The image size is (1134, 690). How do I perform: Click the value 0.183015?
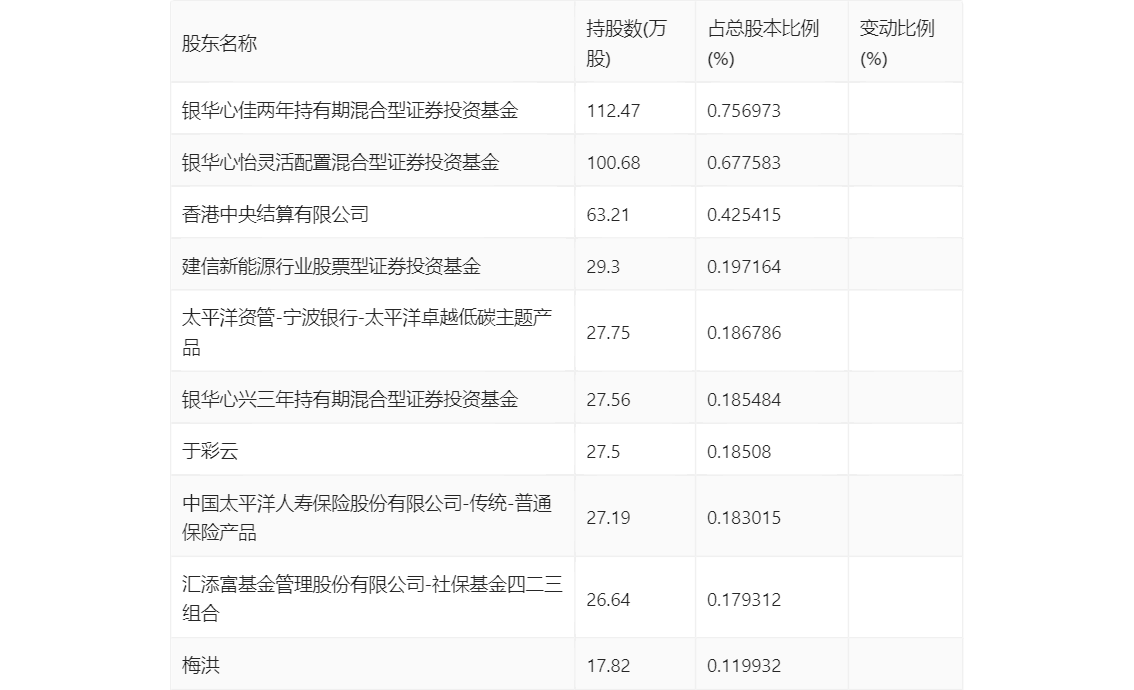(743, 518)
